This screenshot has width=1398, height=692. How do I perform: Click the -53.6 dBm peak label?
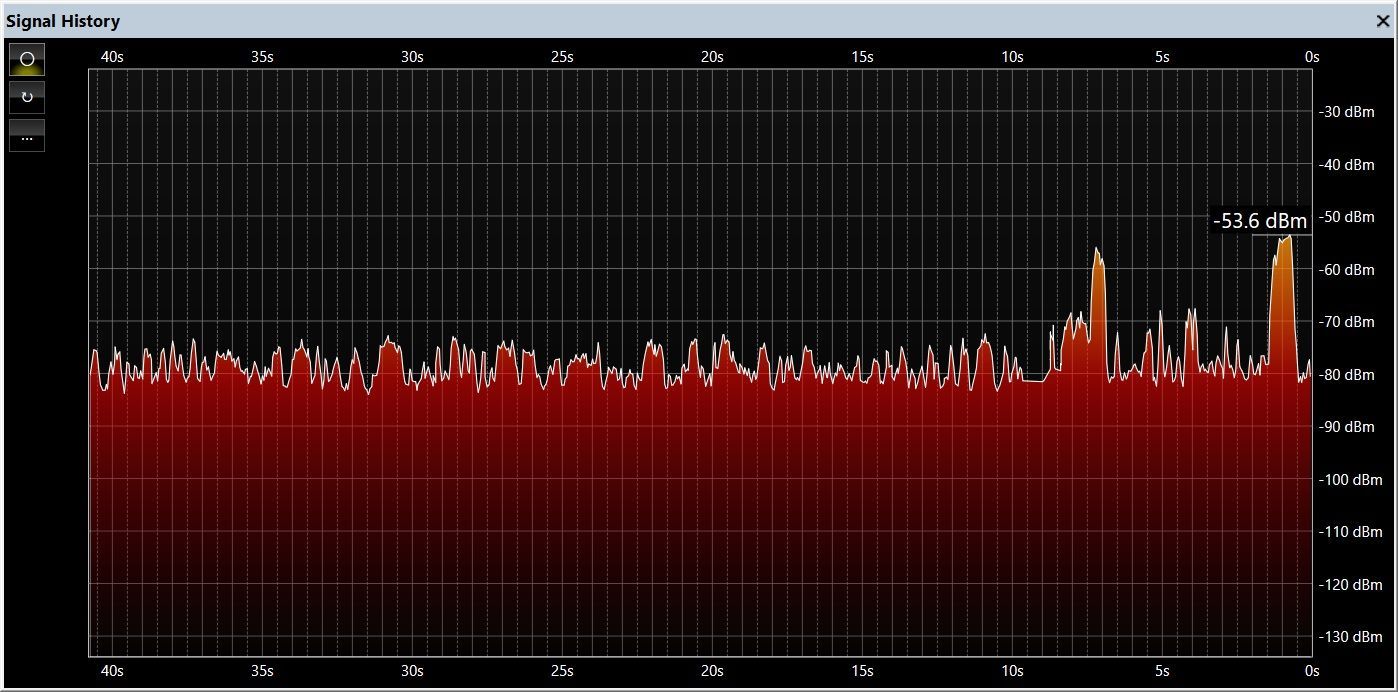[1259, 221]
